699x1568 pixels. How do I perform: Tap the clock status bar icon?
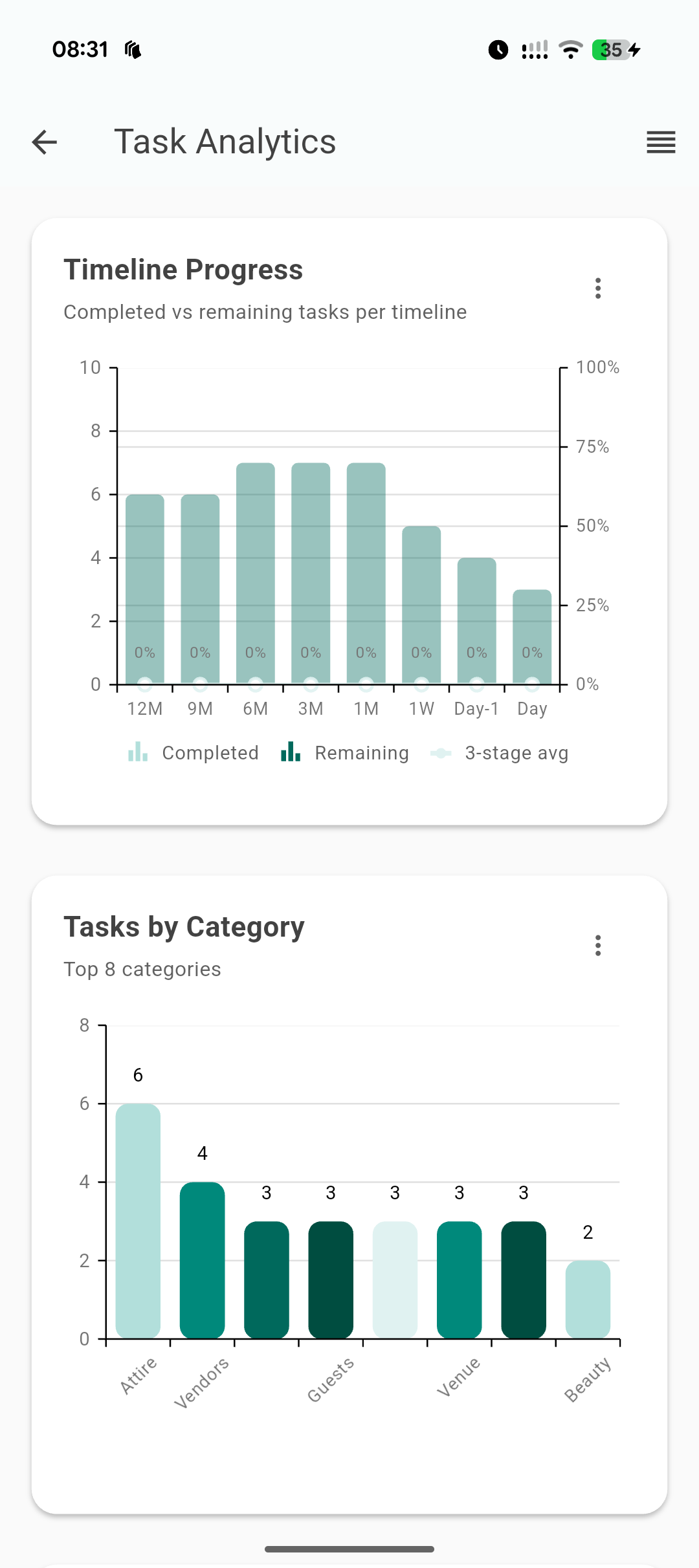tap(498, 50)
